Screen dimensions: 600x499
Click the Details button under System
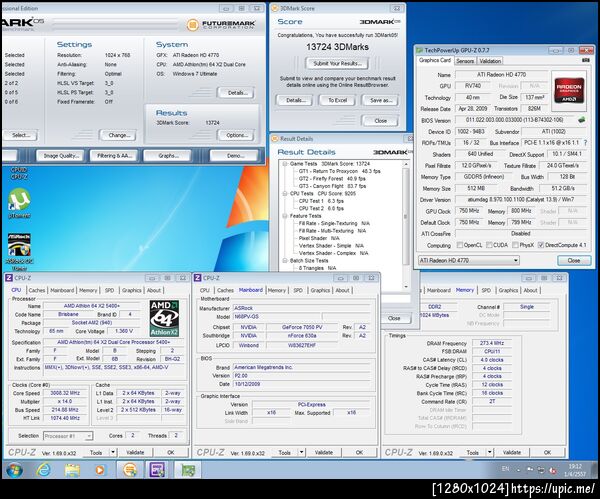[x=237, y=93]
